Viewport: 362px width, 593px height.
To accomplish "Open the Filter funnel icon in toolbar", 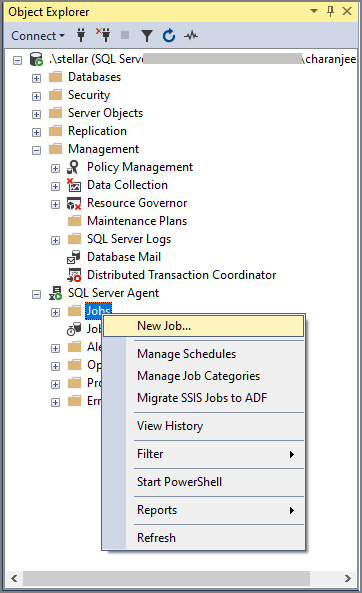I will click(147, 36).
